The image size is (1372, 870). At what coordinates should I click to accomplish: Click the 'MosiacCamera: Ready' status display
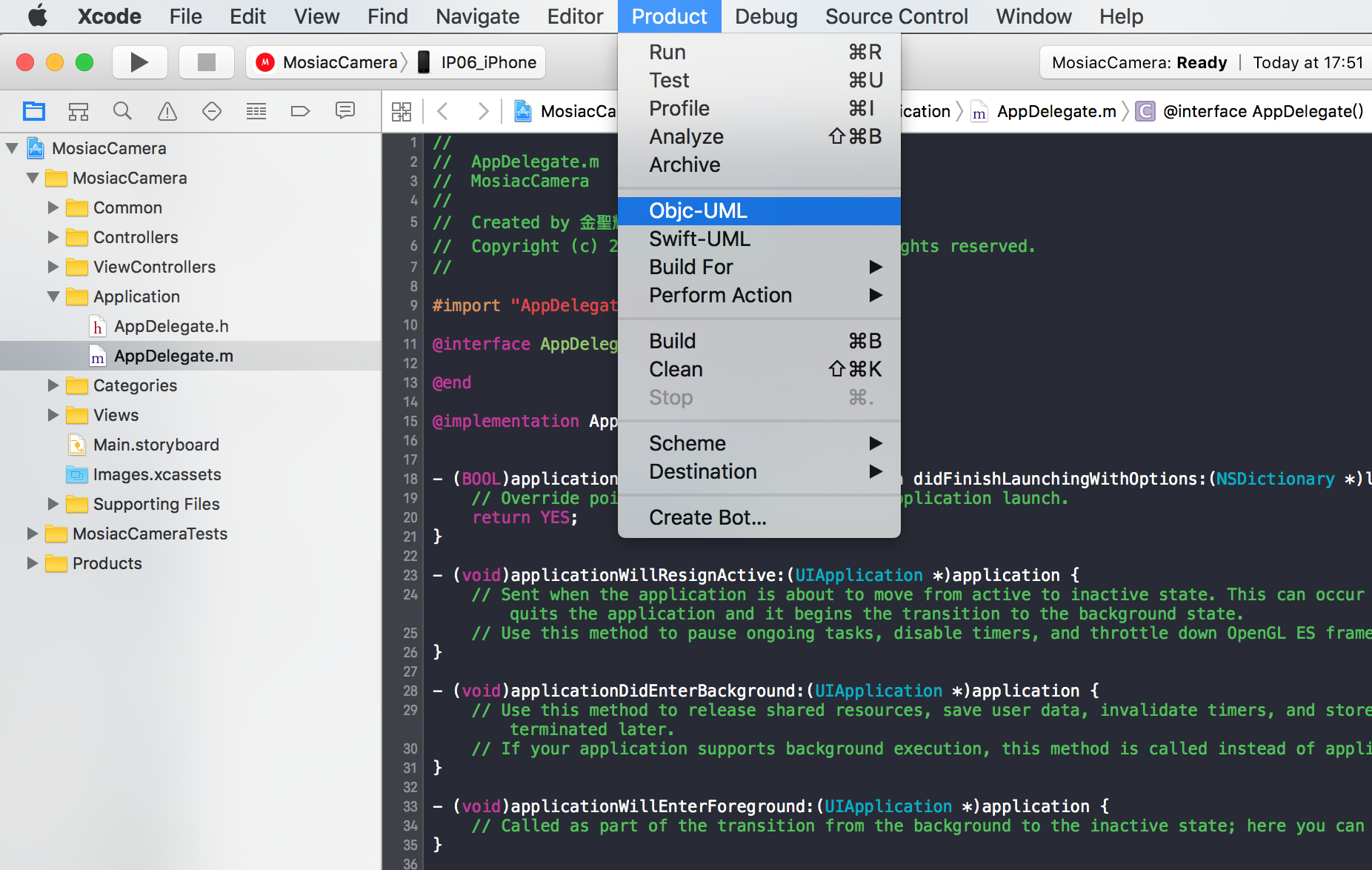click(1139, 62)
